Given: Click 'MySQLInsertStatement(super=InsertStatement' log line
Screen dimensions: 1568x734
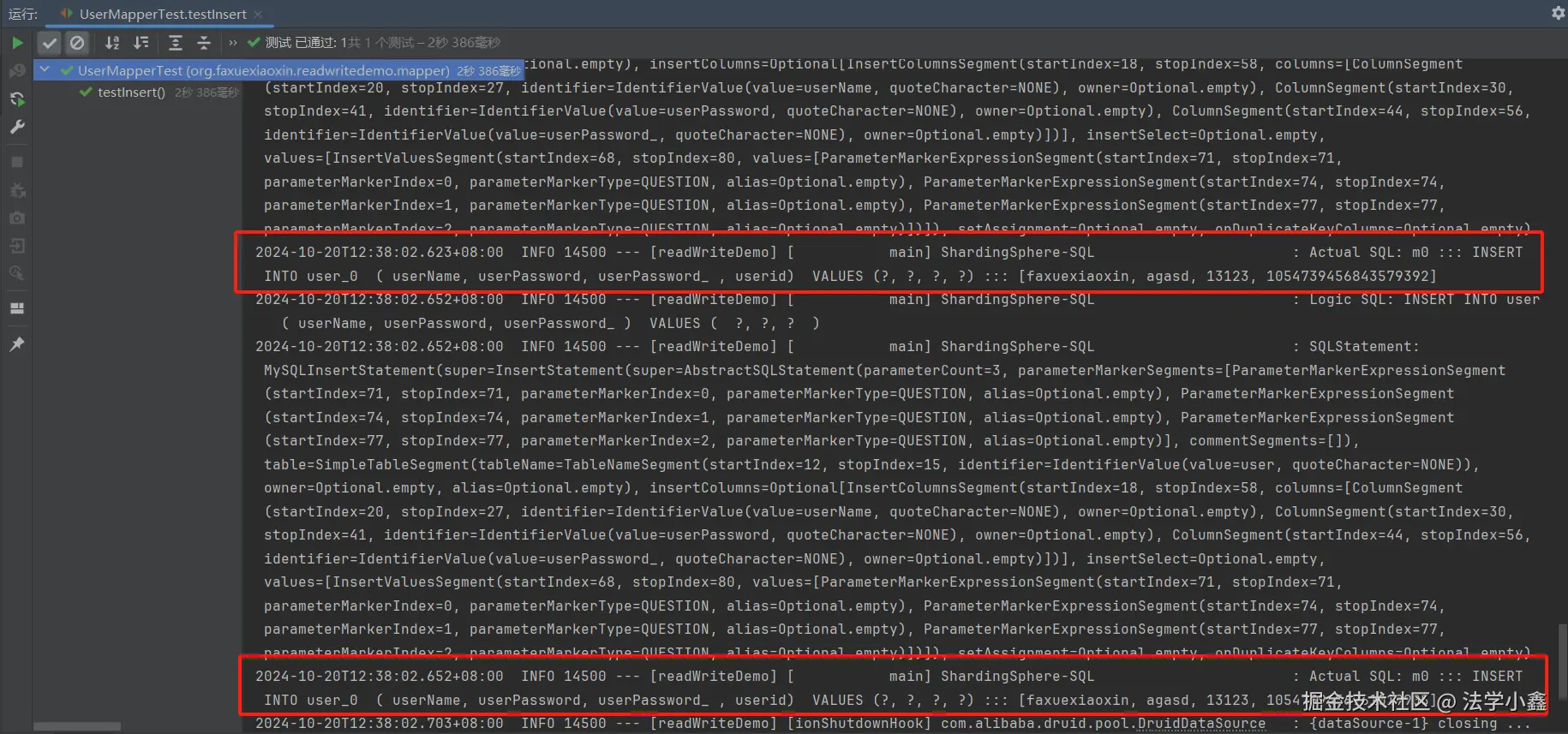Looking at the screenshot, I should pos(884,371).
